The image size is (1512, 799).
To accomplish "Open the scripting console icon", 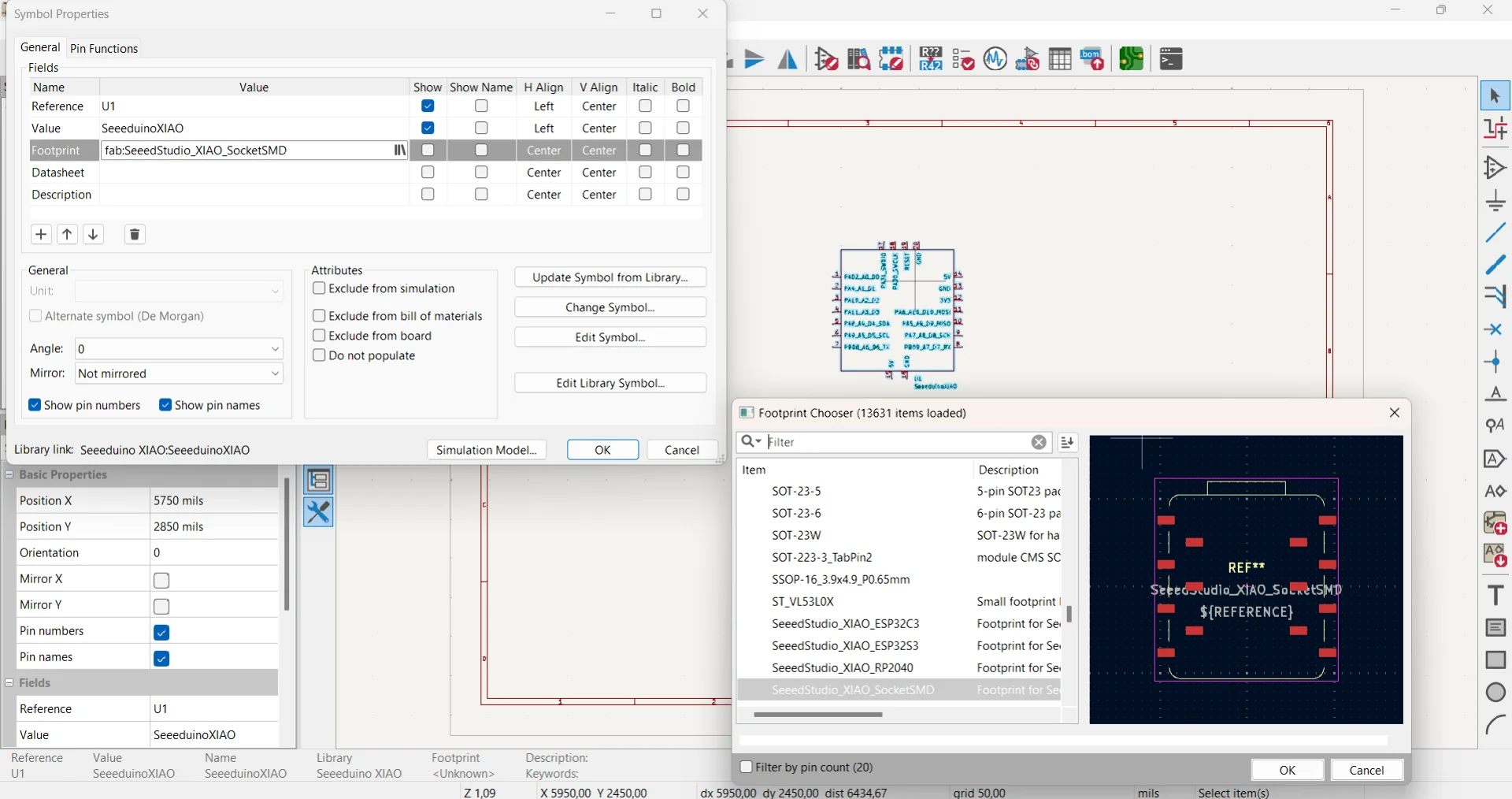I will pos(1171,59).
